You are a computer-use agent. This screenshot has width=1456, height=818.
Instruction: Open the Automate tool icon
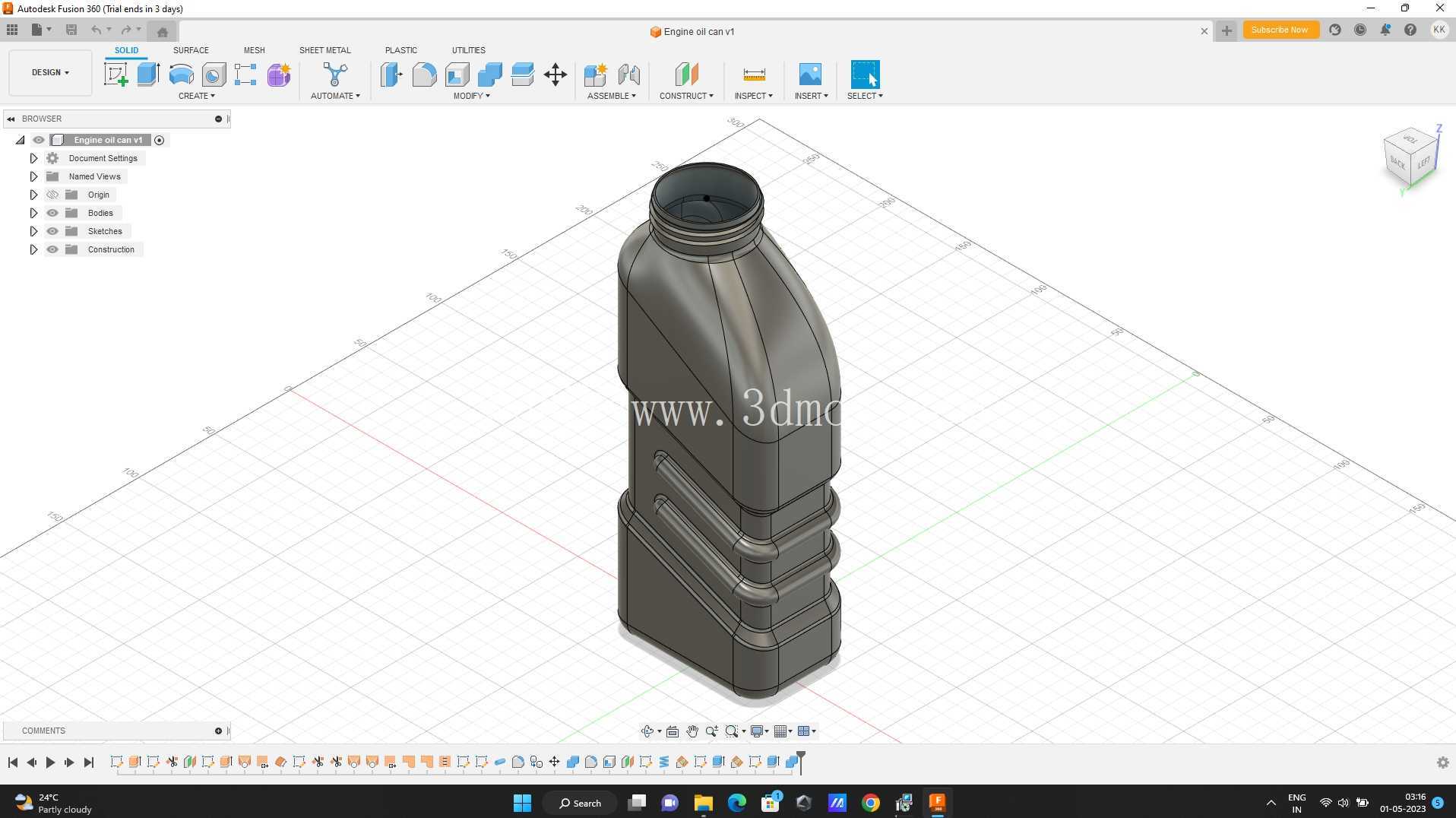coord(335,75)
